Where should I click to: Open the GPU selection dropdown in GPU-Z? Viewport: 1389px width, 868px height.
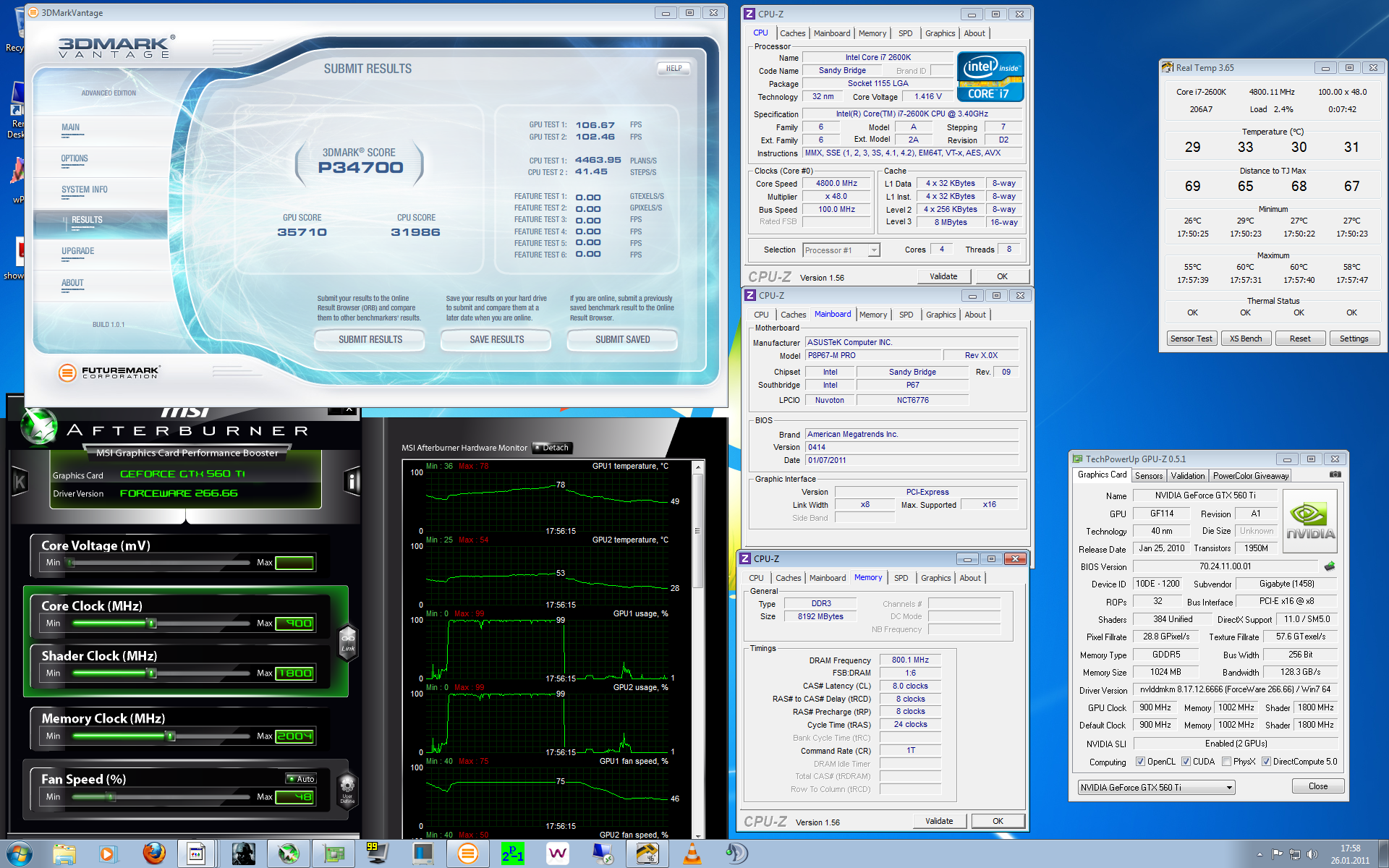point(1156,788)
